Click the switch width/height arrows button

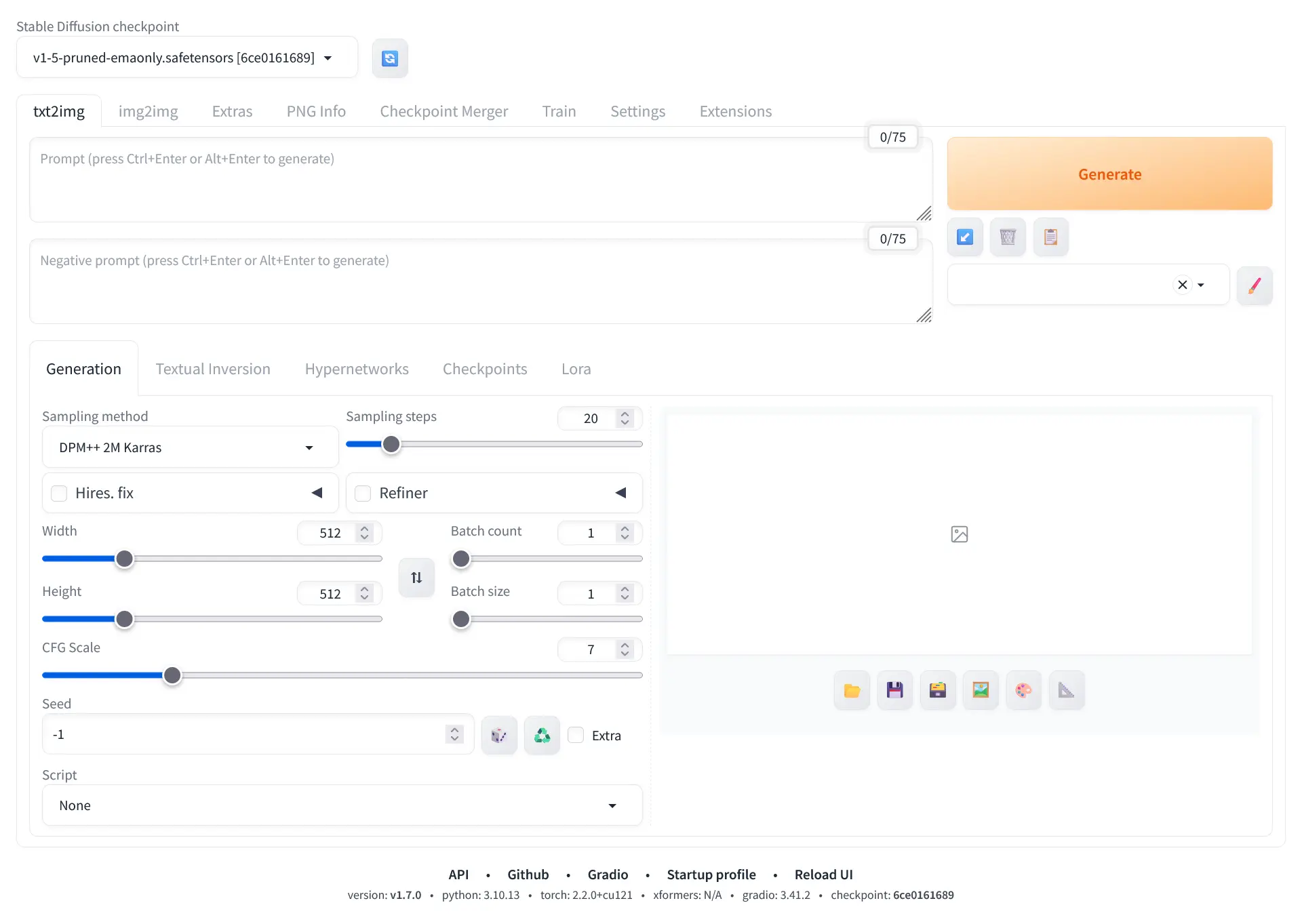pyautogui.click(x=416, y=578)
